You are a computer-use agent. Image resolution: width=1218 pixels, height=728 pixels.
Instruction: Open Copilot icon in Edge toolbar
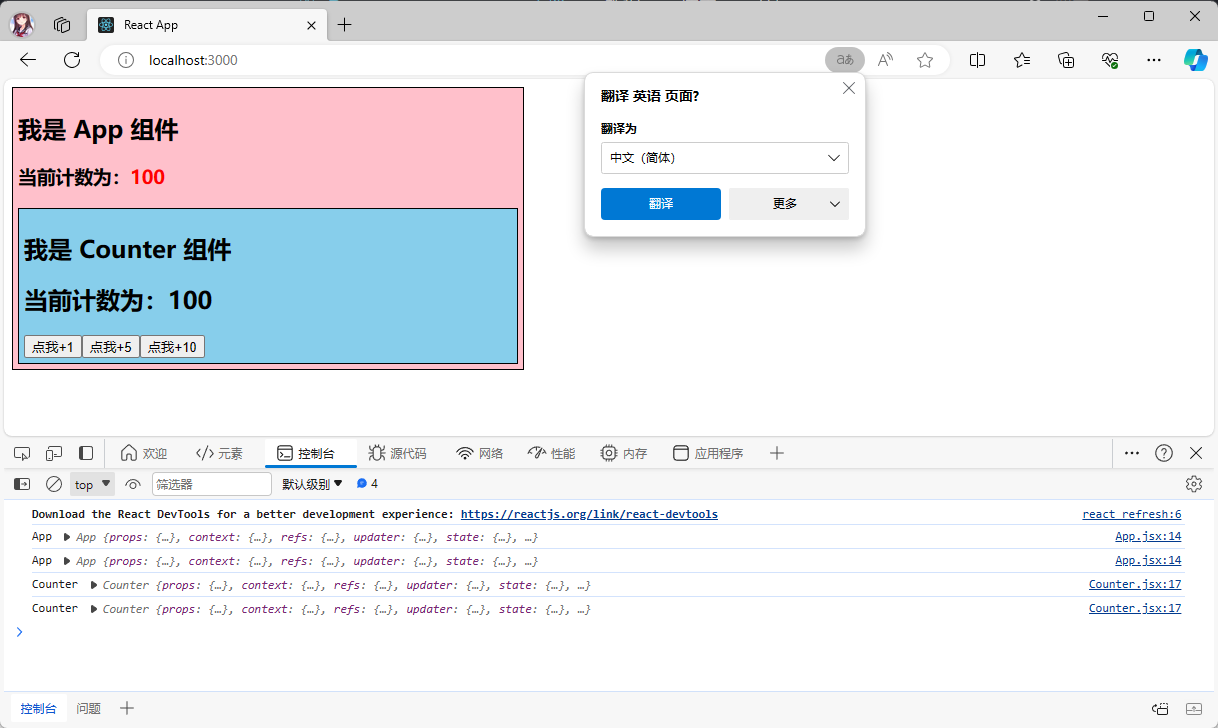[1195, 60]
